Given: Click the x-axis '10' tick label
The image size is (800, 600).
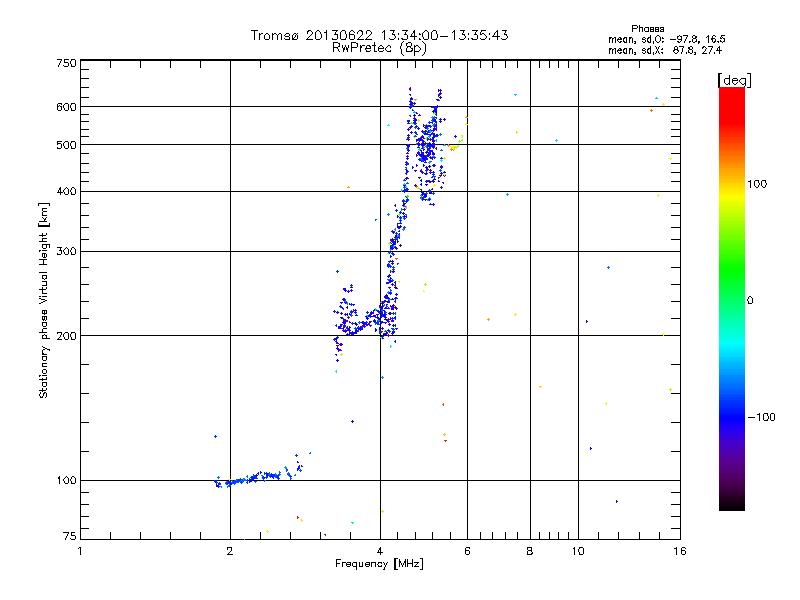Looking at the screenshot, I should click(578, 551).
